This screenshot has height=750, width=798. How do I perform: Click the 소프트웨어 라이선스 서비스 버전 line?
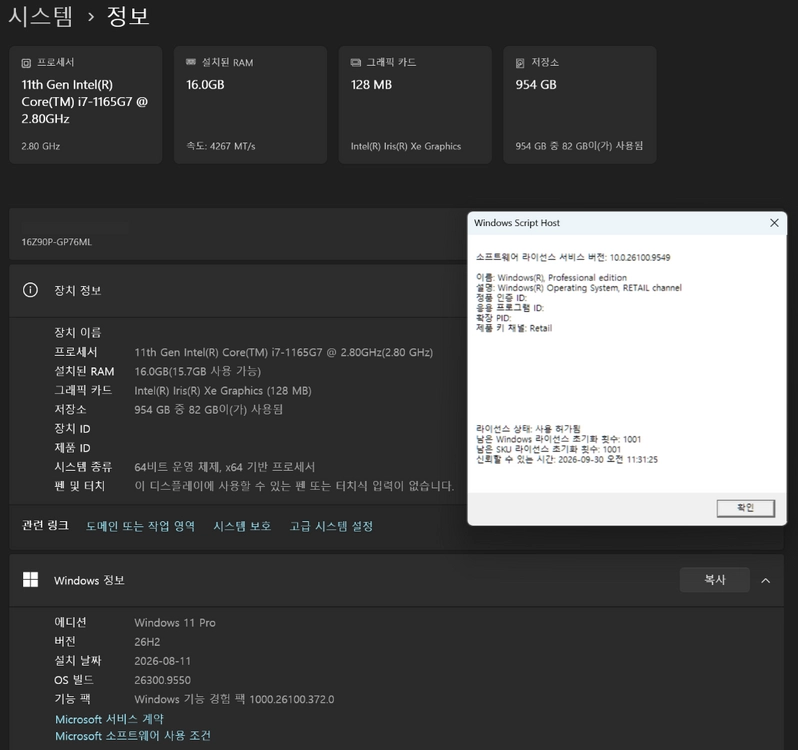click(573, 257)
